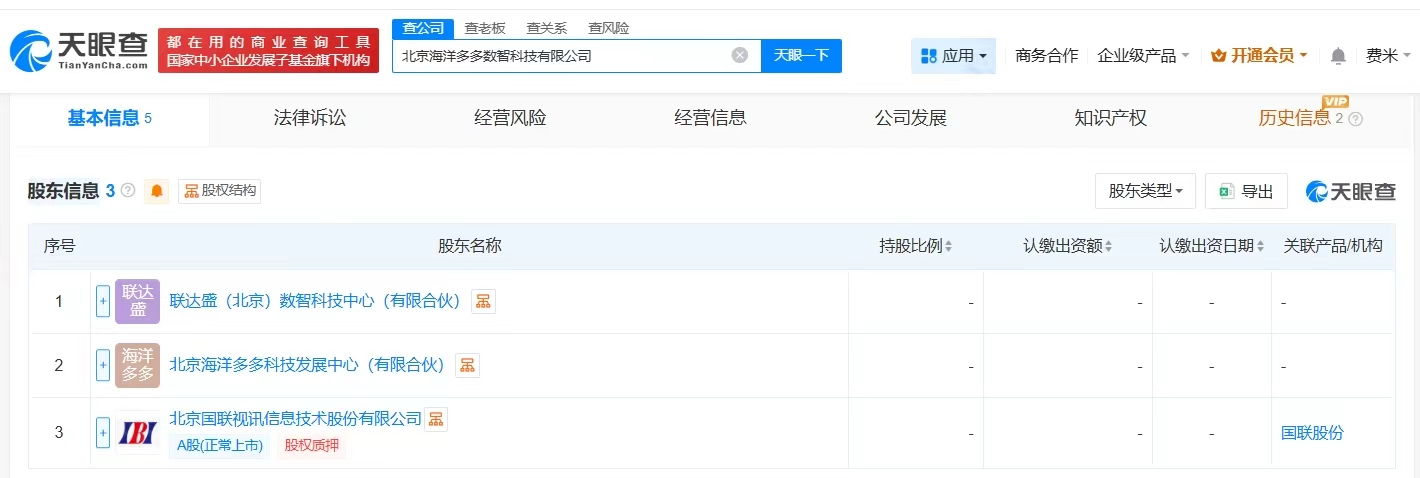Open the 公司发展 tab
The width and height of the screenshot is (1420, 478).
pyautogui.click(x=910, y=118)
